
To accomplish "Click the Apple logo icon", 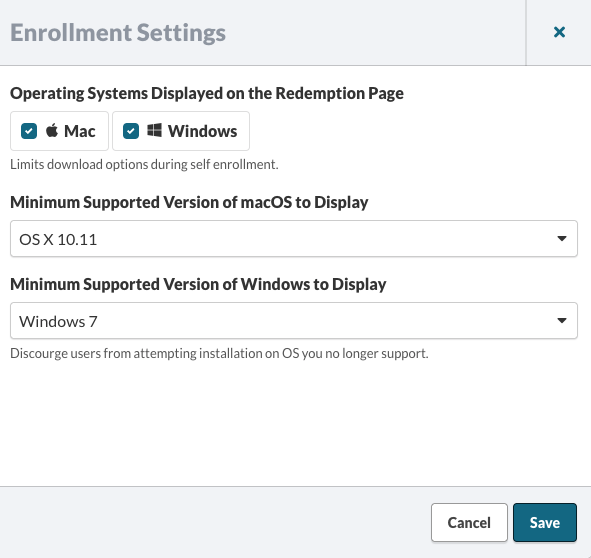I will pyautogui.click(x=52, y=130).
